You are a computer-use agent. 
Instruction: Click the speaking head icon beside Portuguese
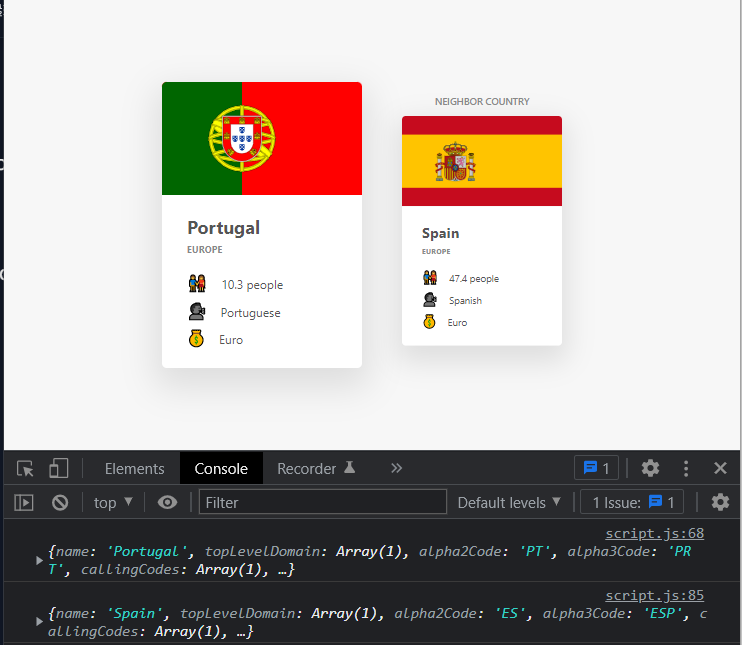(196, 311)
